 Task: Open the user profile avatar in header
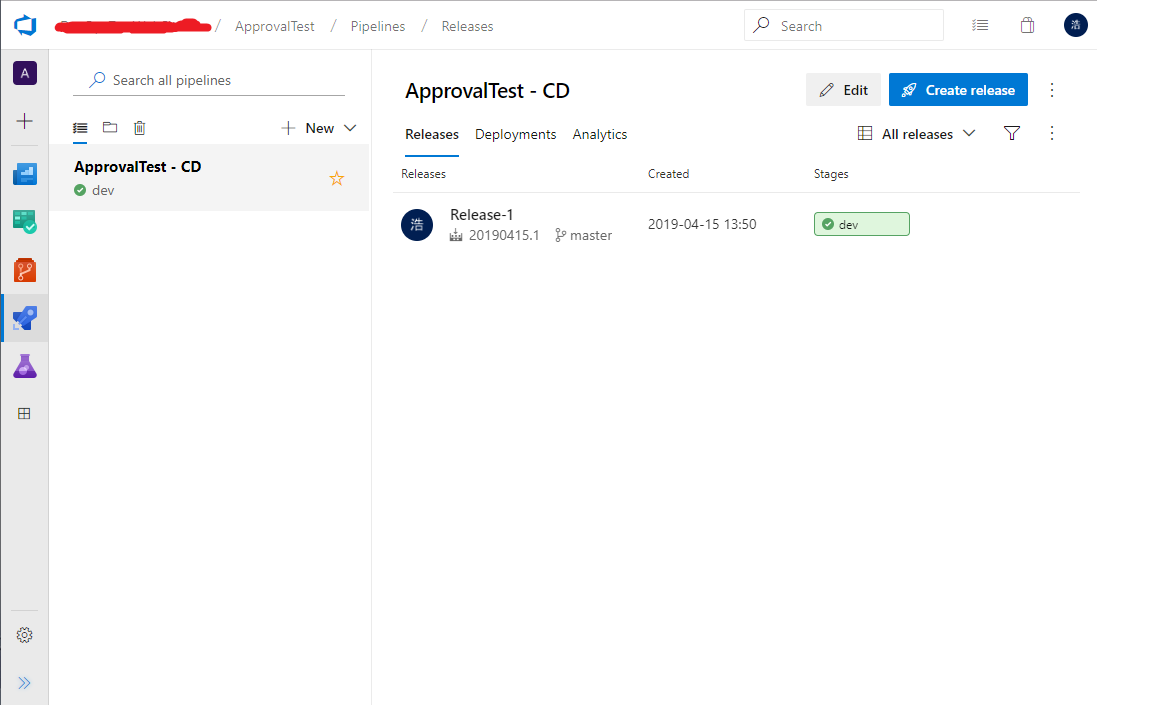pyautogui.click(x=1076, y=25)
